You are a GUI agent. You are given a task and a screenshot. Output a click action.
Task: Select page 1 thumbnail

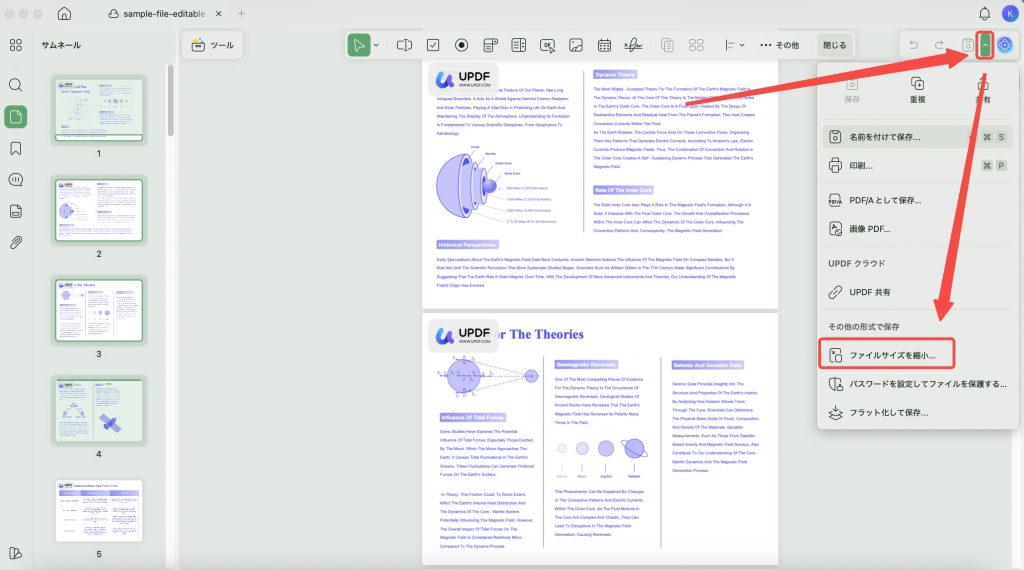tap(99, 110)
